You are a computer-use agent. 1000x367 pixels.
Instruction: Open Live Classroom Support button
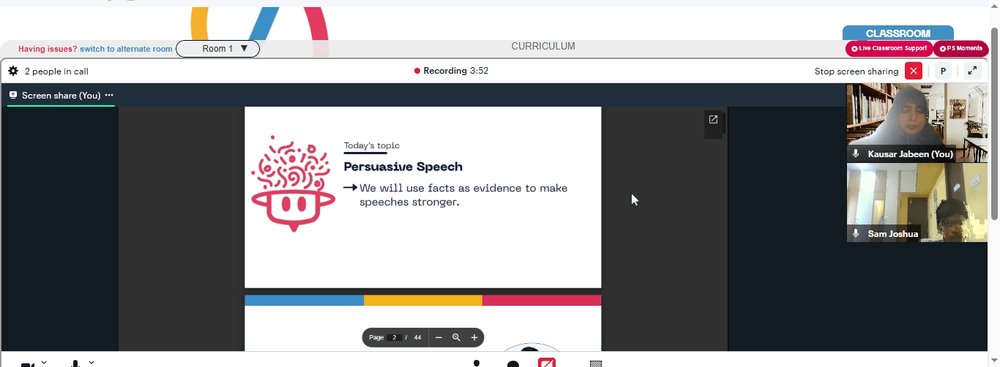889,49
